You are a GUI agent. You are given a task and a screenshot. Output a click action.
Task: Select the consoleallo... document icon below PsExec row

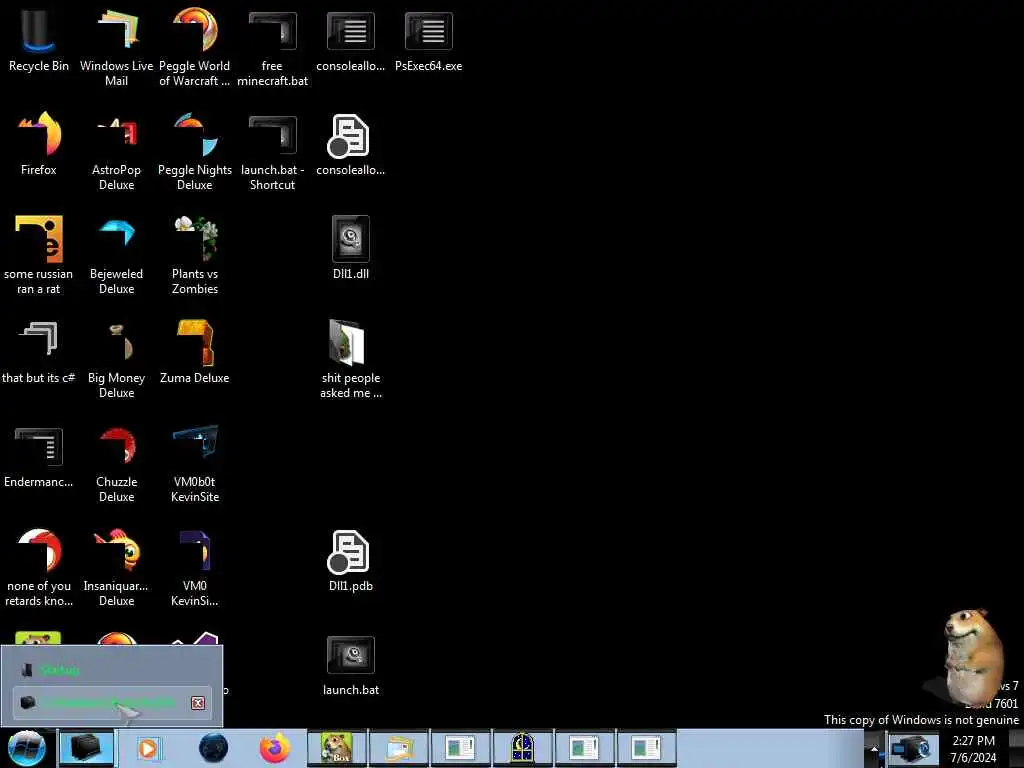point(351,144)
